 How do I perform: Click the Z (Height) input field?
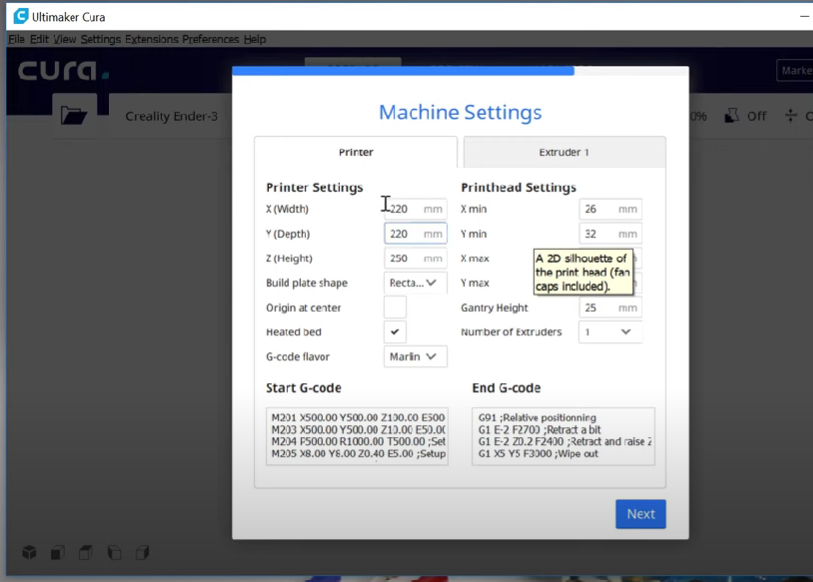click(415, 258)
